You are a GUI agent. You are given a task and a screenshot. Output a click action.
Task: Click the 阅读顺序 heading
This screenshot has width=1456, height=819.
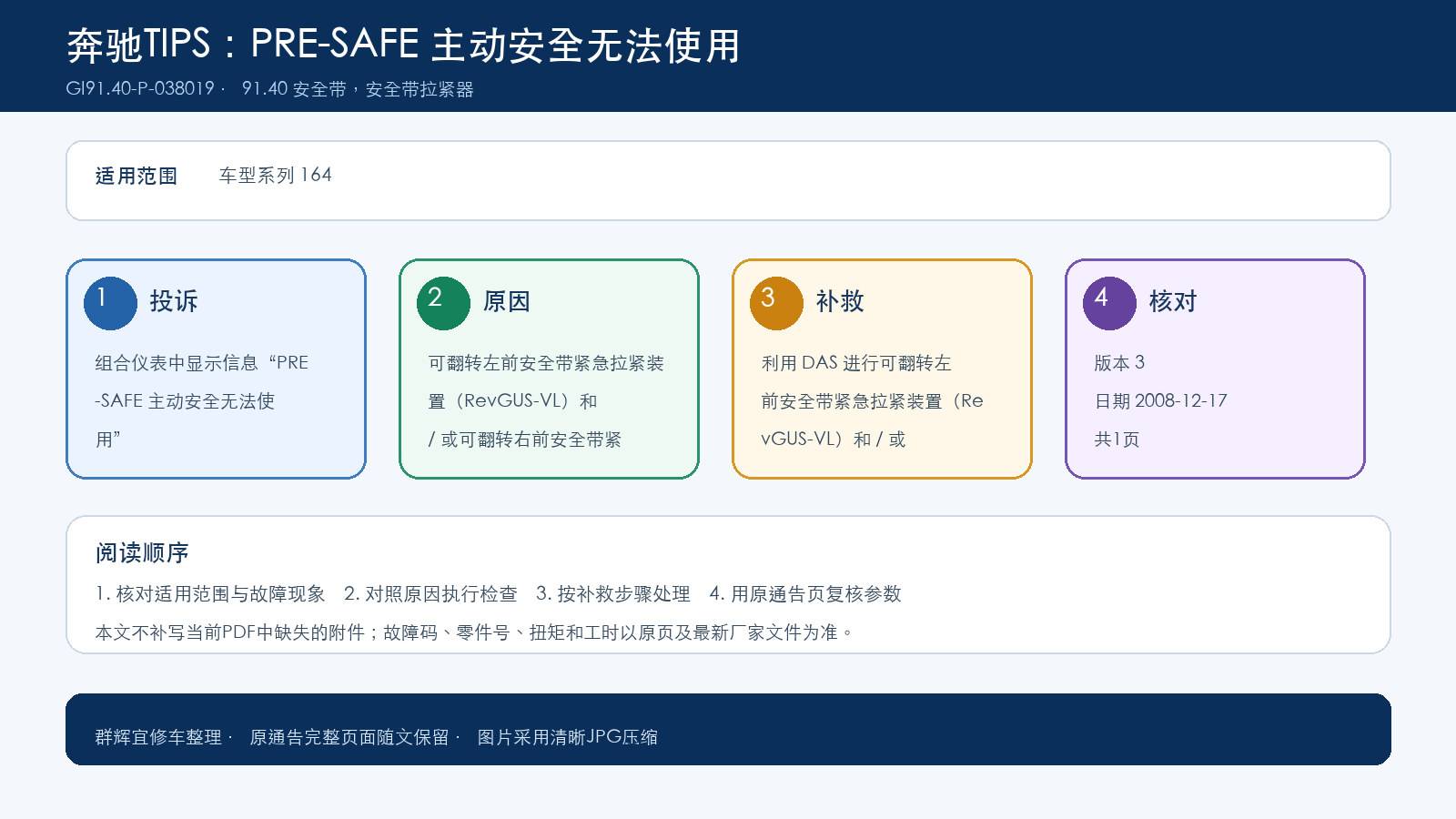(x=142, y=552)
